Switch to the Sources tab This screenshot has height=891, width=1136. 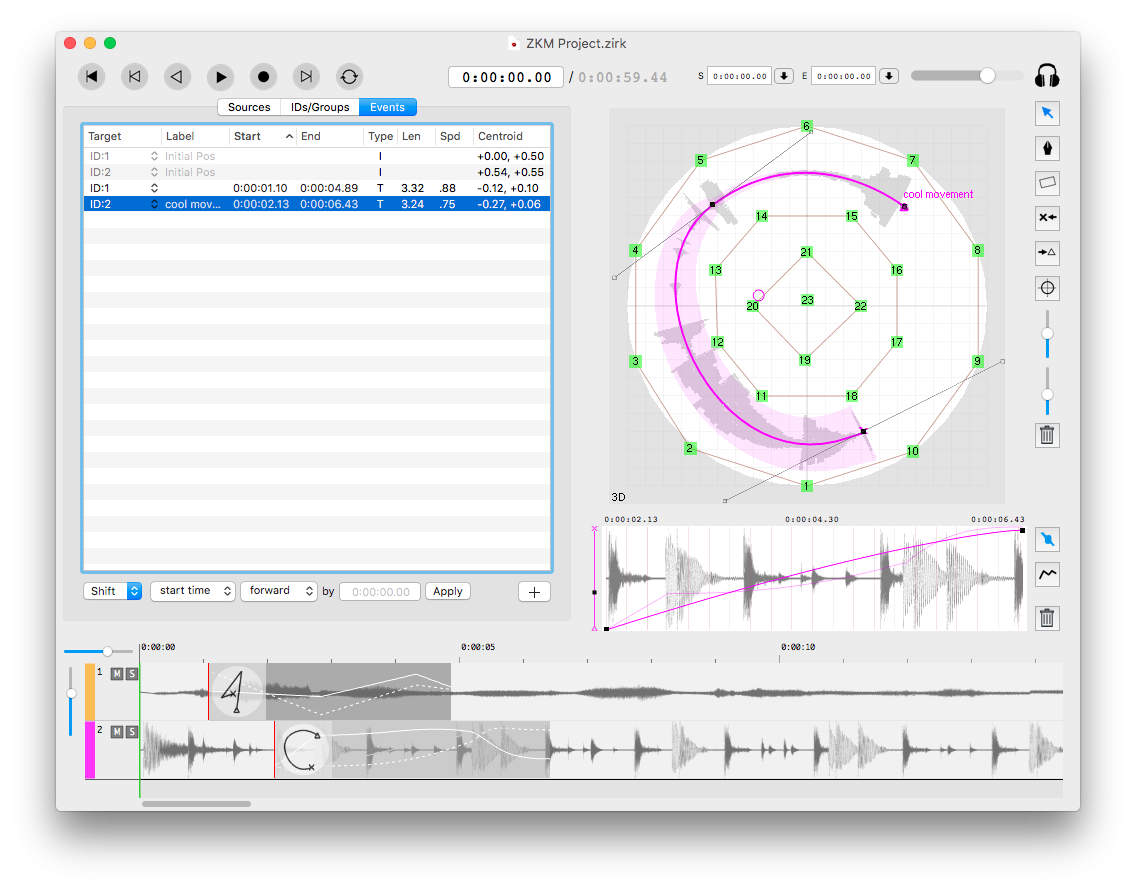(248, 107)
